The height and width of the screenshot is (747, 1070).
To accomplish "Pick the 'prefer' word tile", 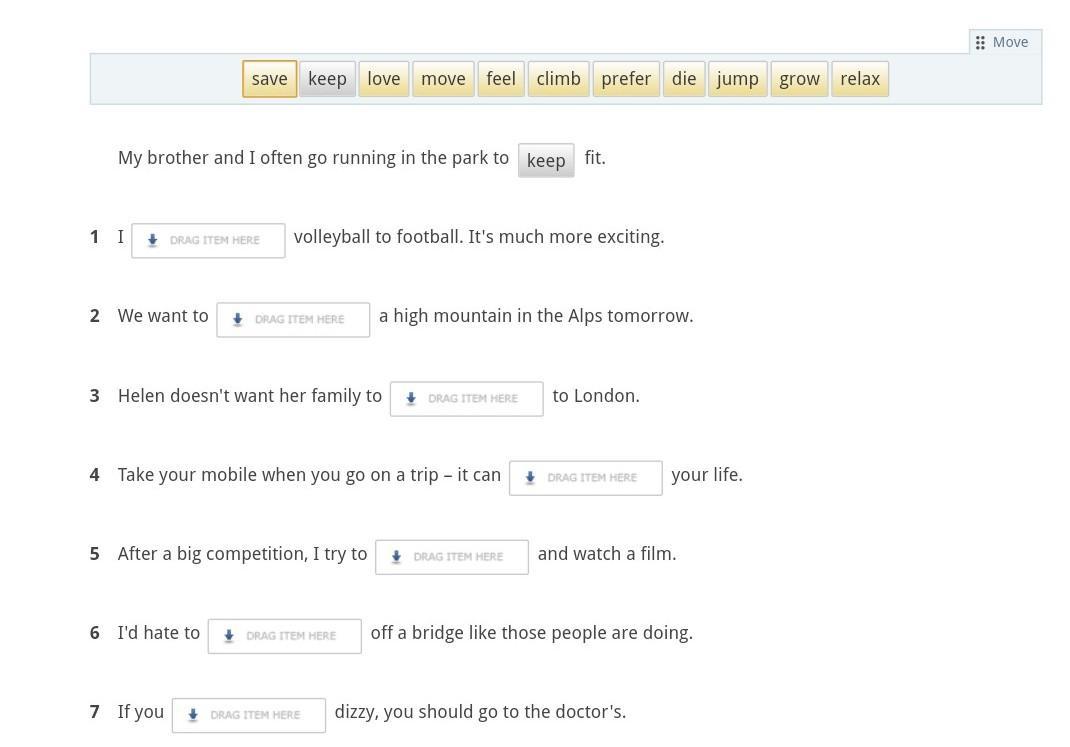I will [626, 79].
